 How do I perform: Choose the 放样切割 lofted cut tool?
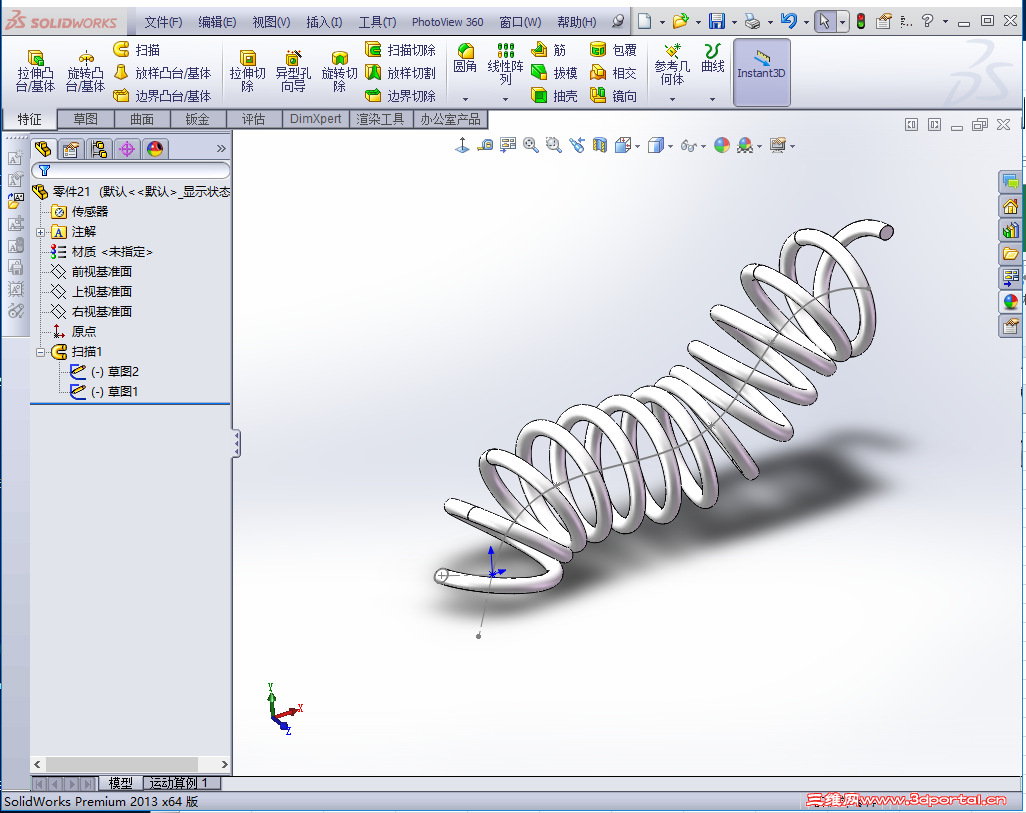[x=400, y=73]
